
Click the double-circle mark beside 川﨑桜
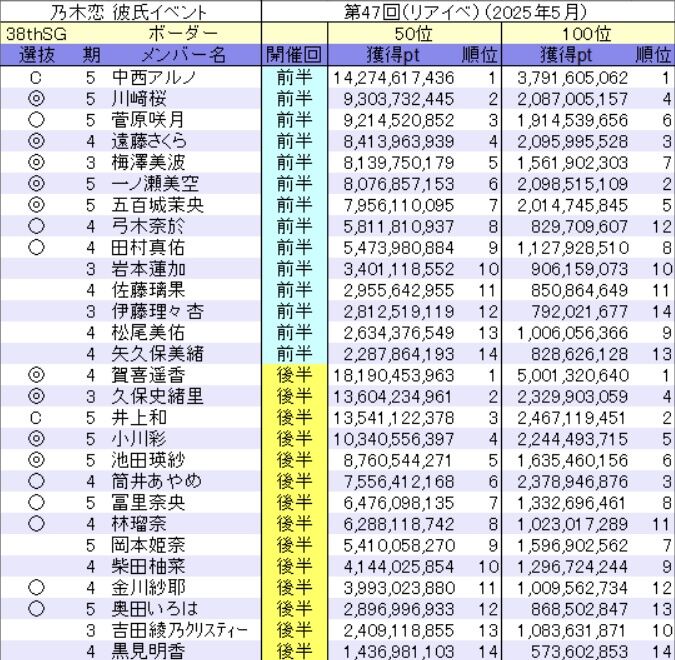(x=36, y=99)
